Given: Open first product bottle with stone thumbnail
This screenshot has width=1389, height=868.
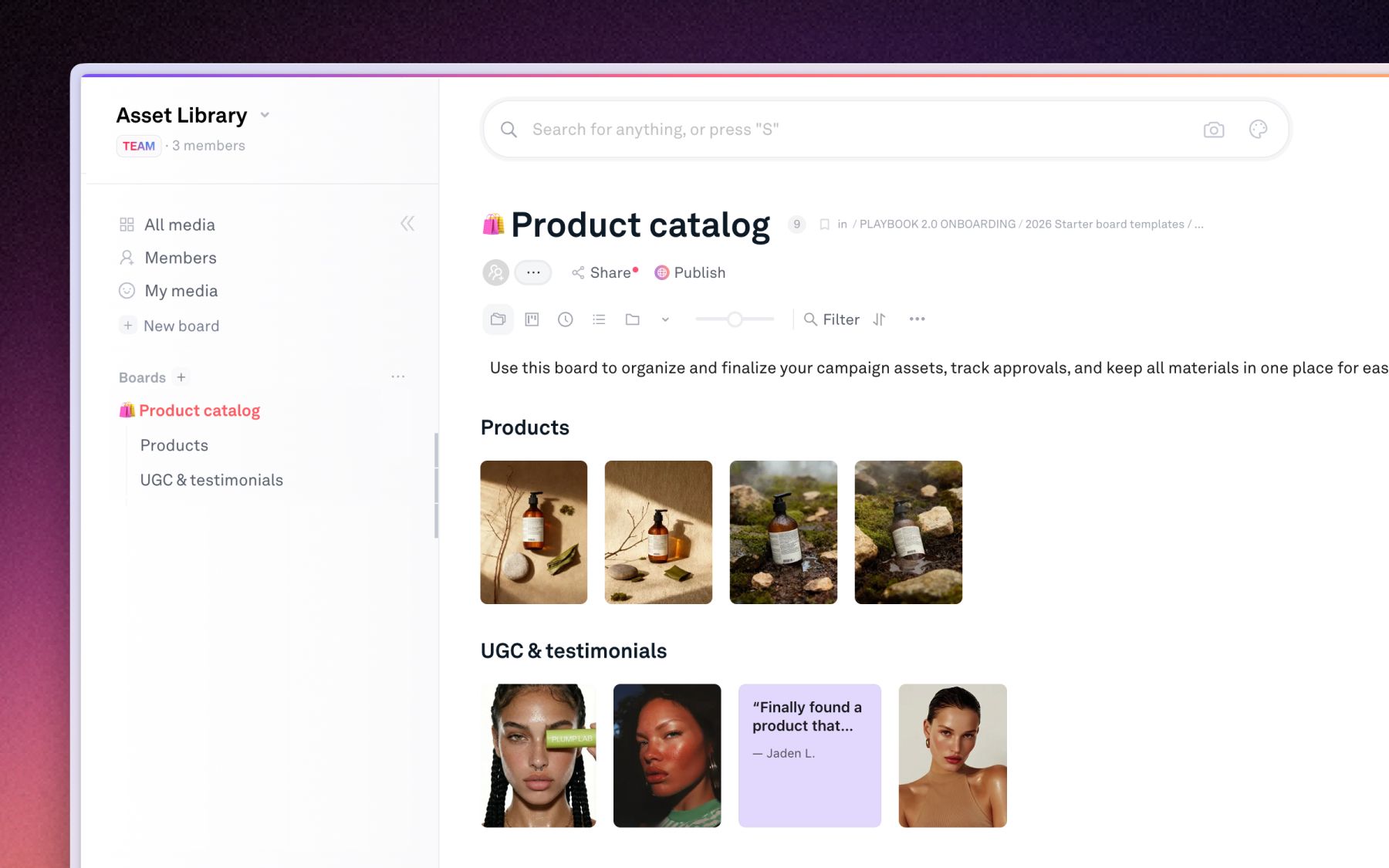Looking at the screenshot, I should 534,532.
